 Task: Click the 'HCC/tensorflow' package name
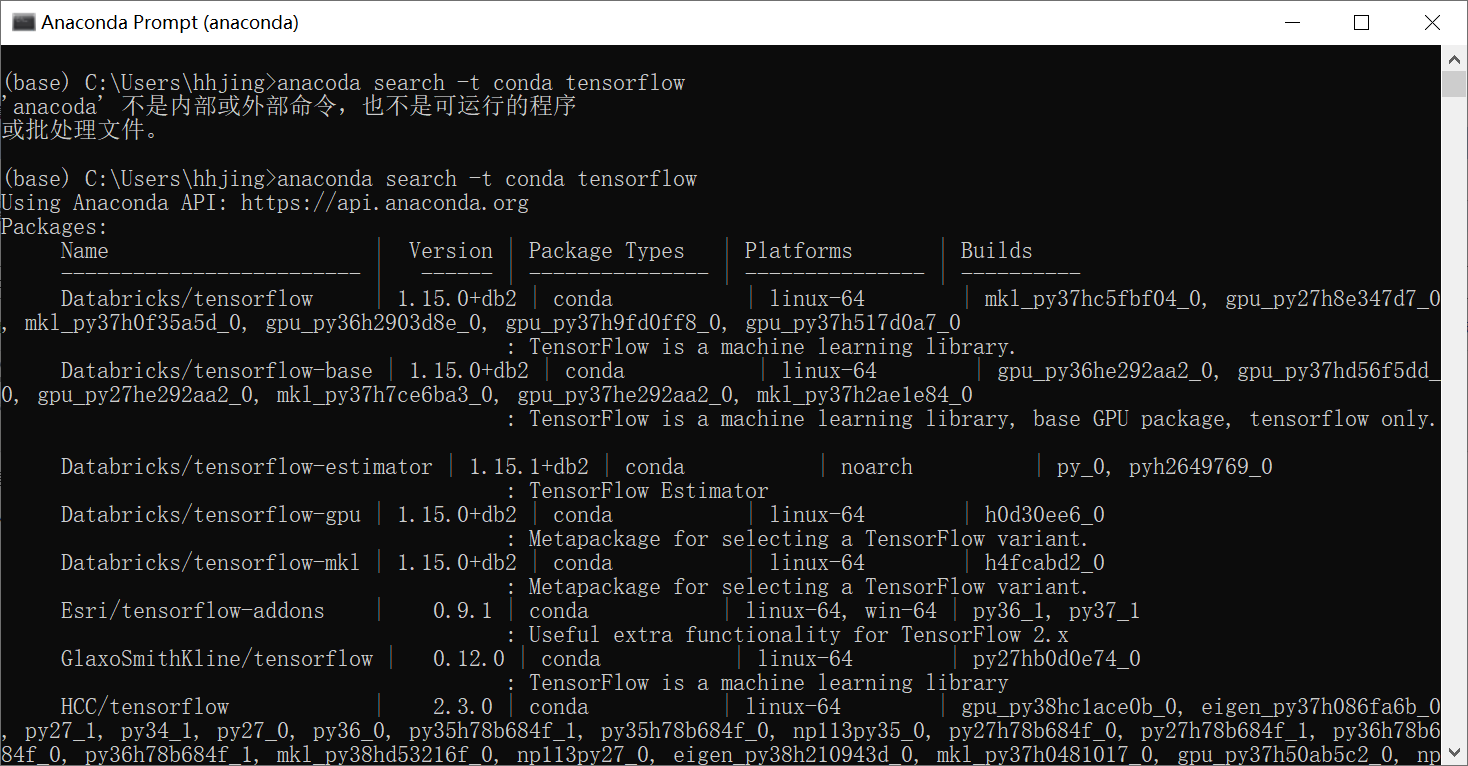pos(144,707)
